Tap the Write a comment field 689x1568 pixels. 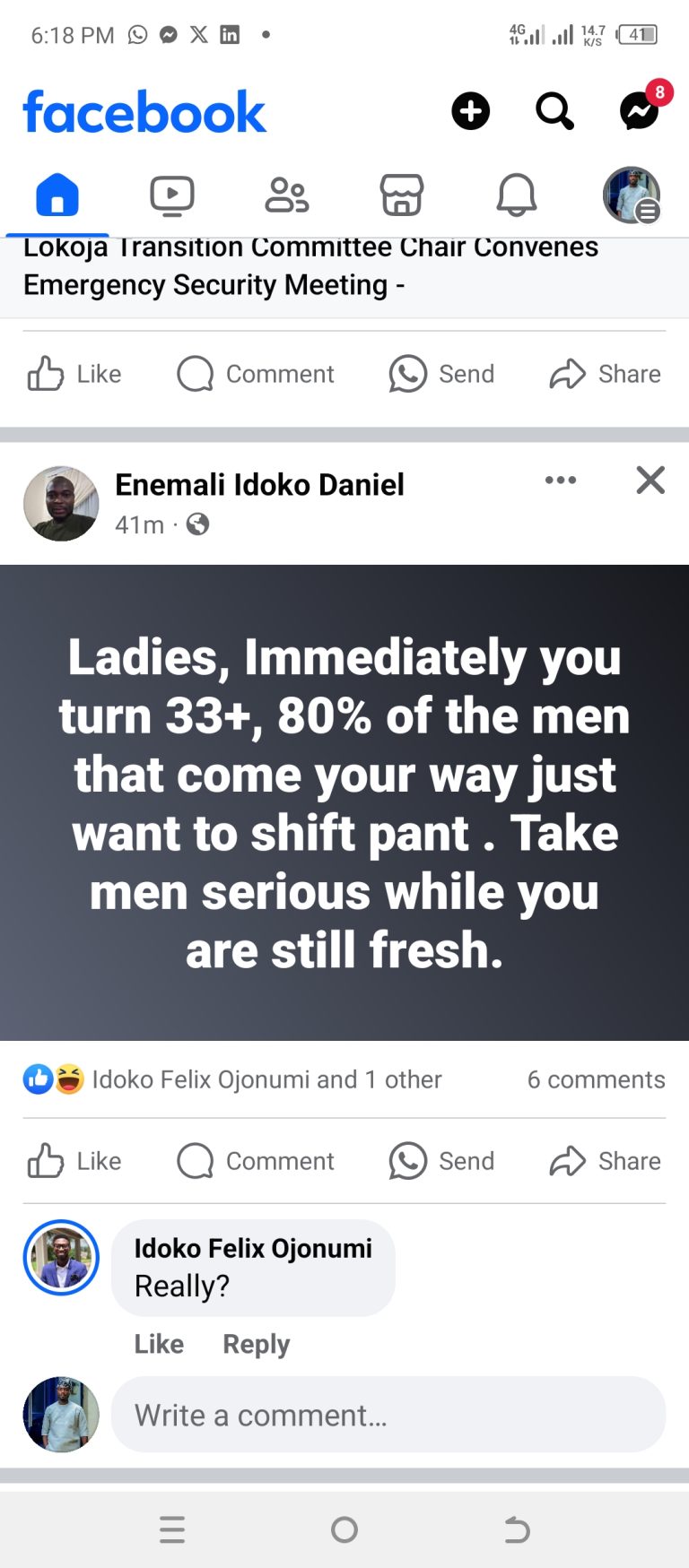point(388,1415)
